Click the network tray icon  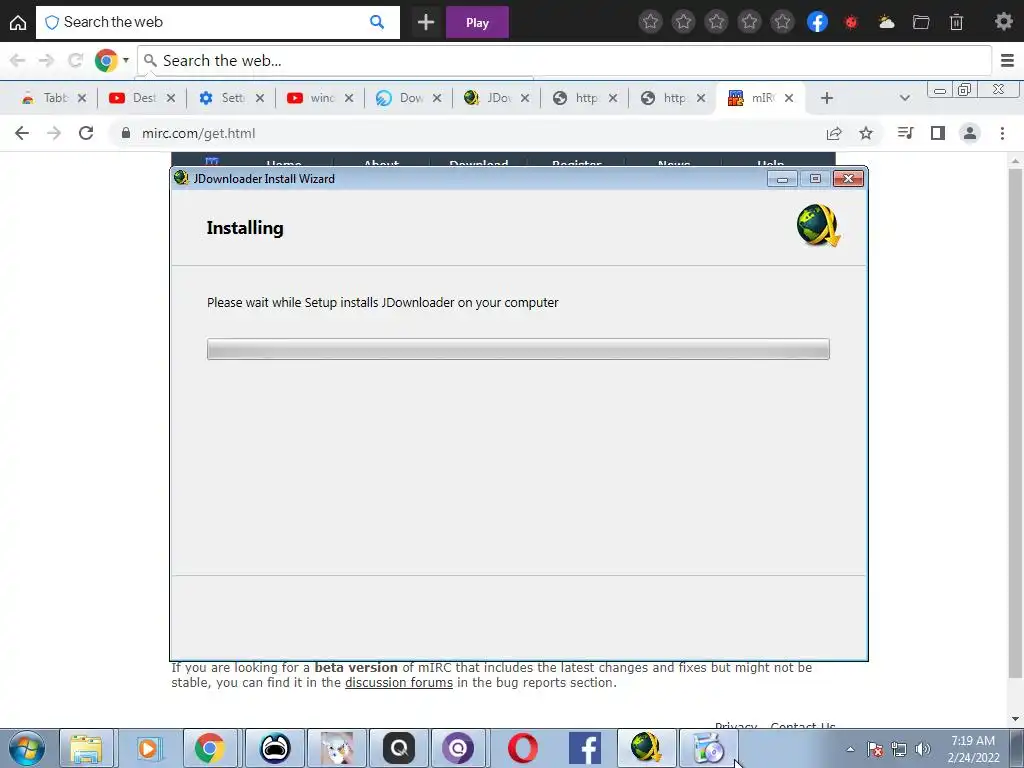click(899, 749)
